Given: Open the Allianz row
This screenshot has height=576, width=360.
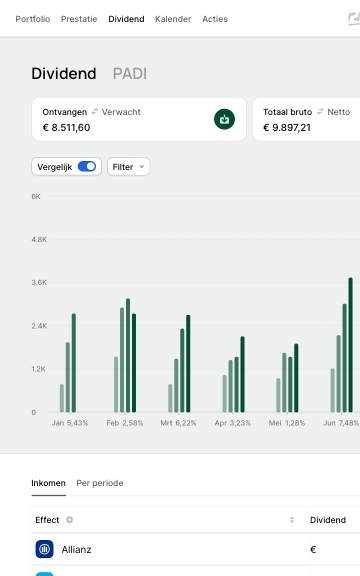Looking at the screenshot, I should pyautogui.click(x=195, y=550).
